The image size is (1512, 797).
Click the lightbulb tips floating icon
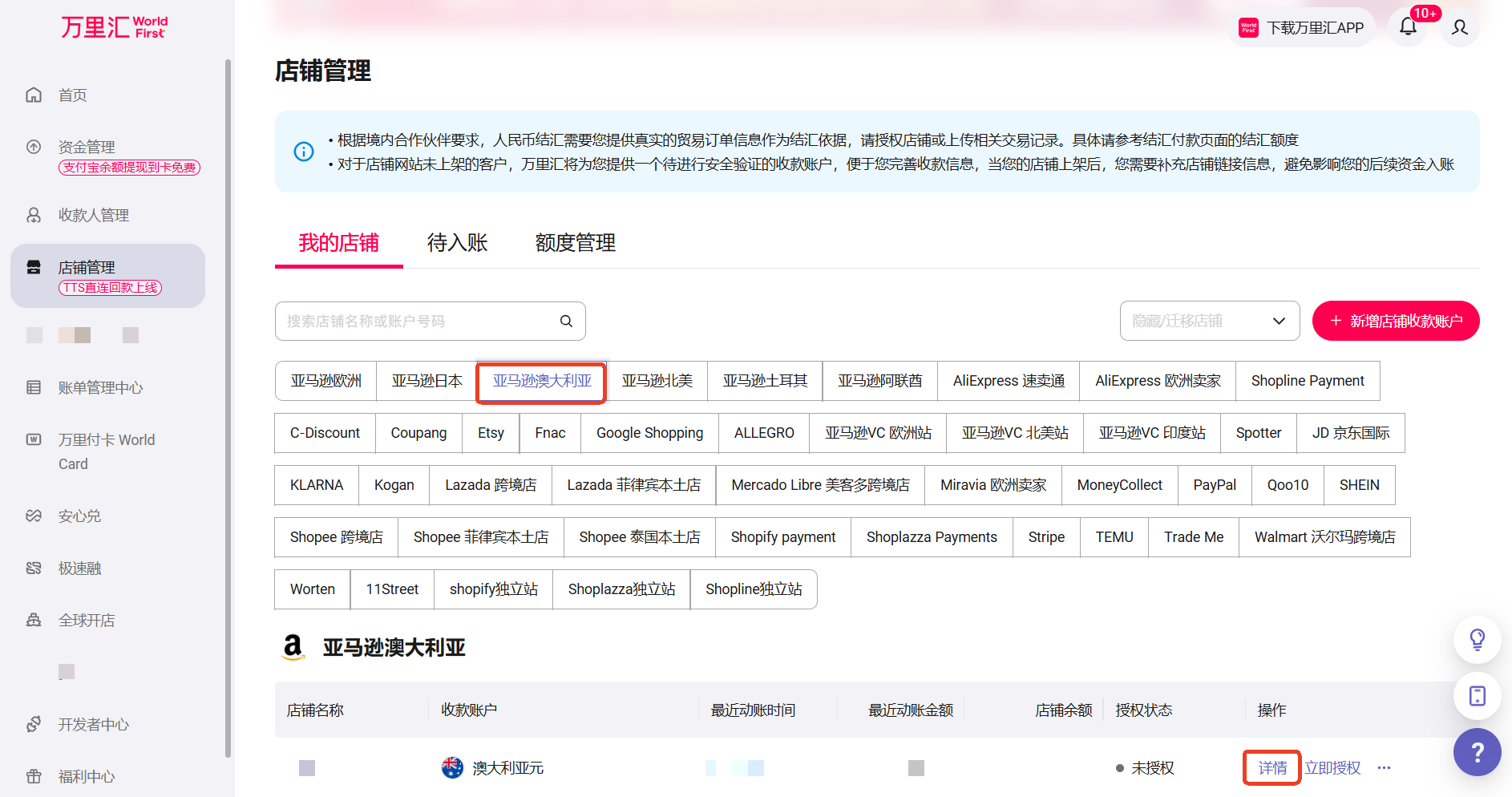(1477, 640)
